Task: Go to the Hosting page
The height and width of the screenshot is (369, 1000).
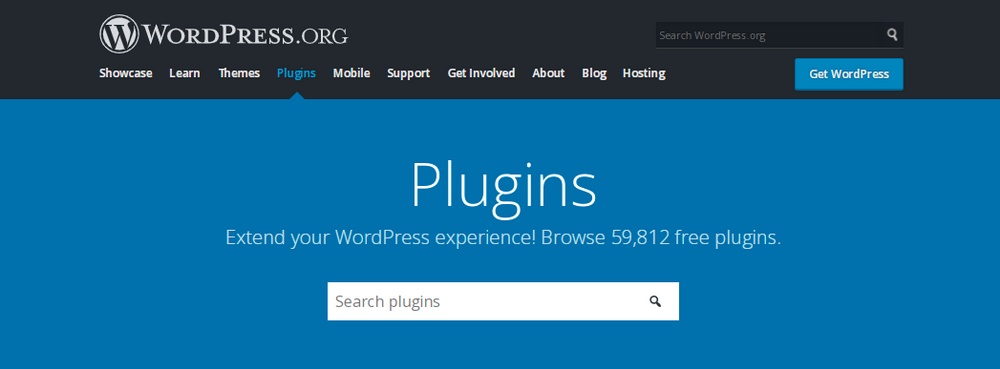Action: pos(644,73)
